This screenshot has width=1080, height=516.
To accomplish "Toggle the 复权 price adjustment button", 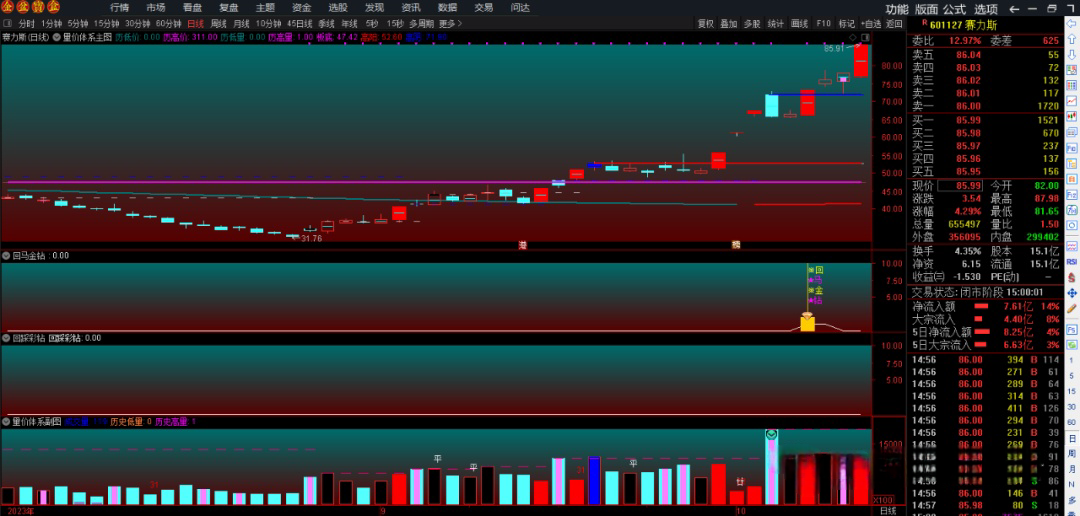I will [x=706, y=23].
